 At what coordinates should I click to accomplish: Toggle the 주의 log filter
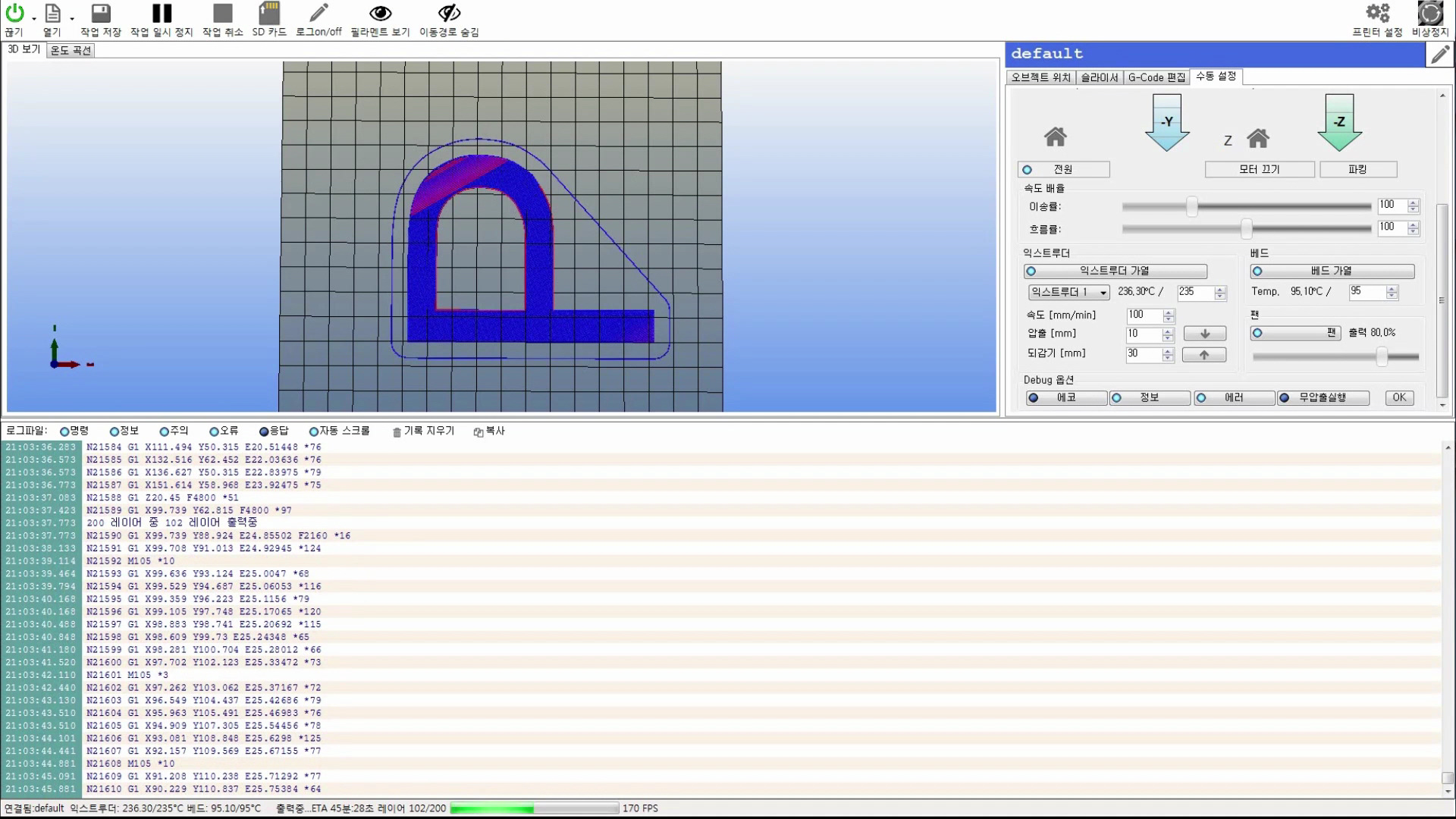[174, 431]
